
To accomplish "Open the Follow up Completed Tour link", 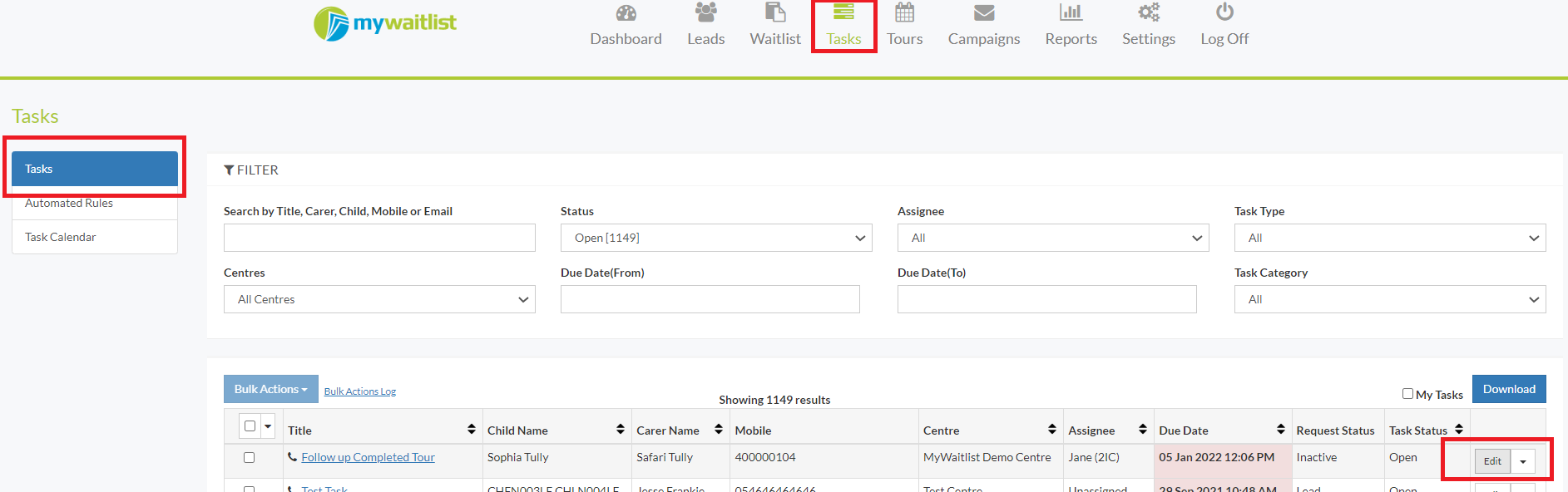I will pyautogui.click(x=368, y=457).
